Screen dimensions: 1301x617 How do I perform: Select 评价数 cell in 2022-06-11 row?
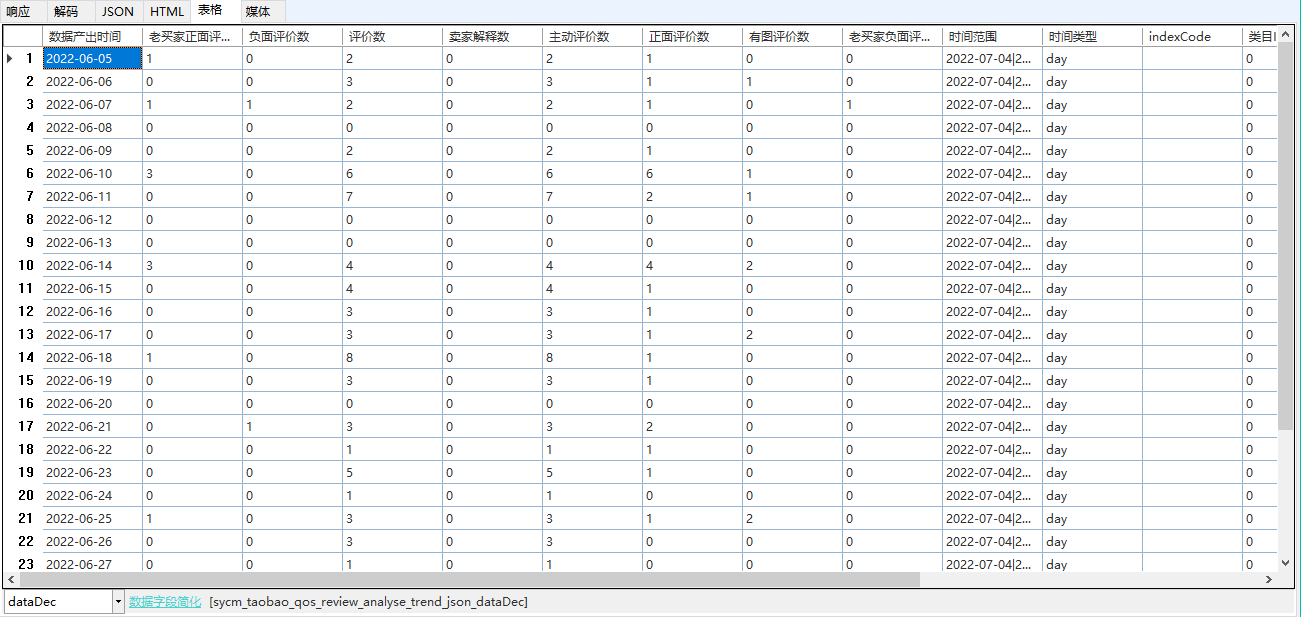pos(392,197)
